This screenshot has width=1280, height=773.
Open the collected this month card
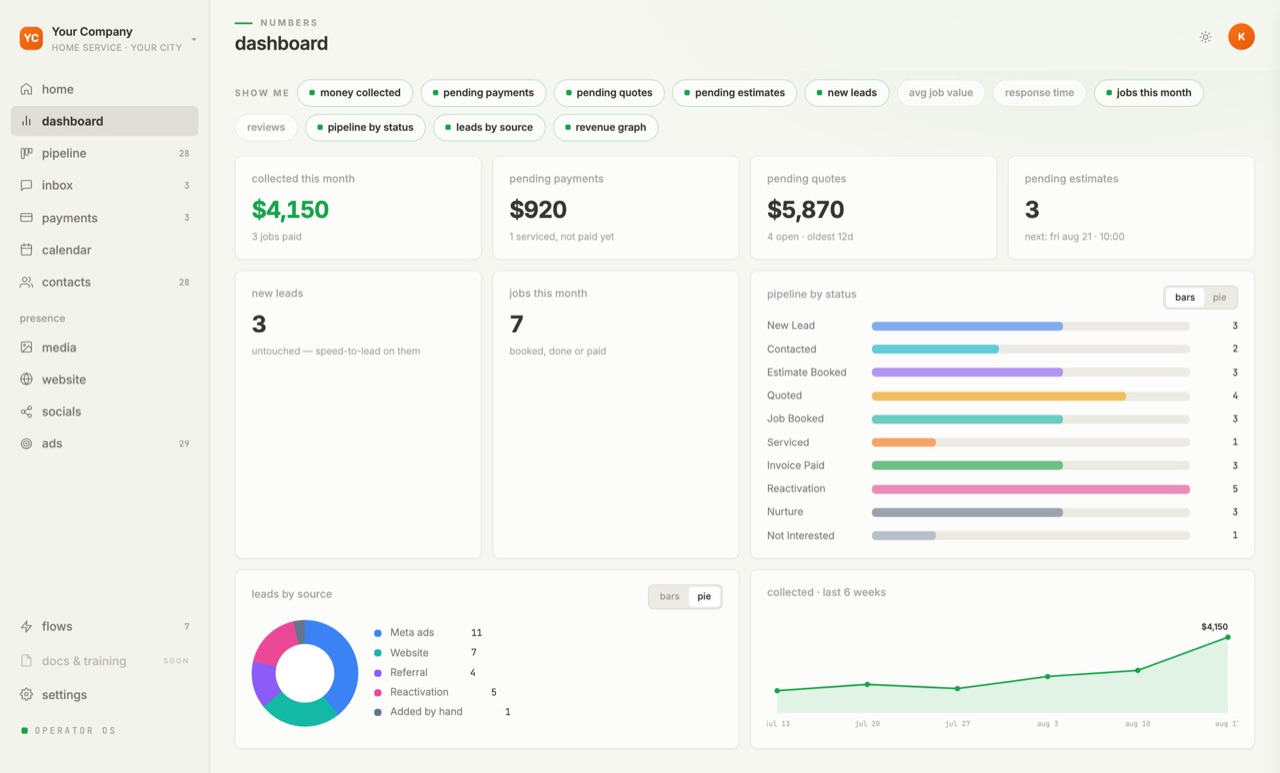358,207
